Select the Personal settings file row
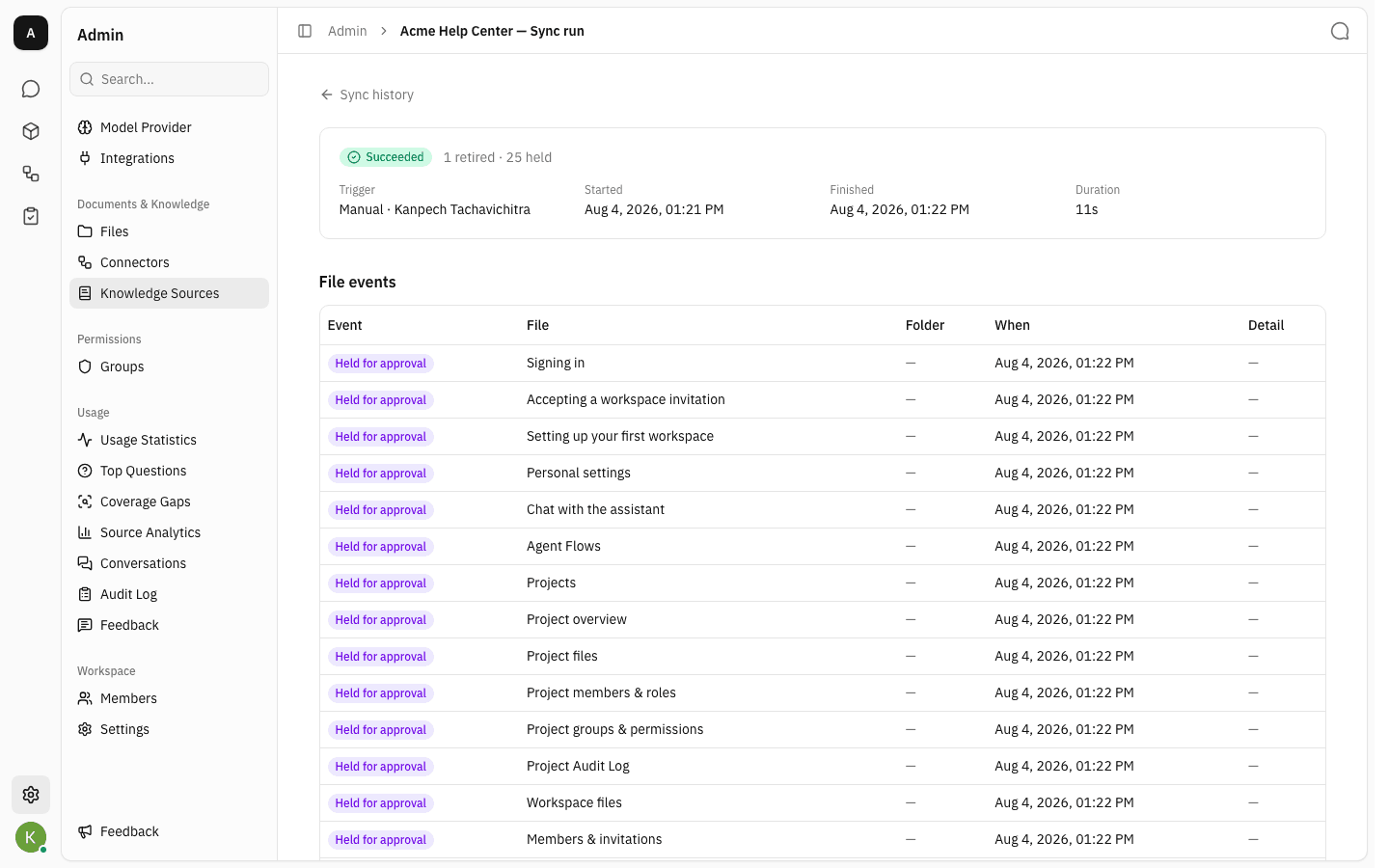Screen dimensions: 1389x868 822,473
